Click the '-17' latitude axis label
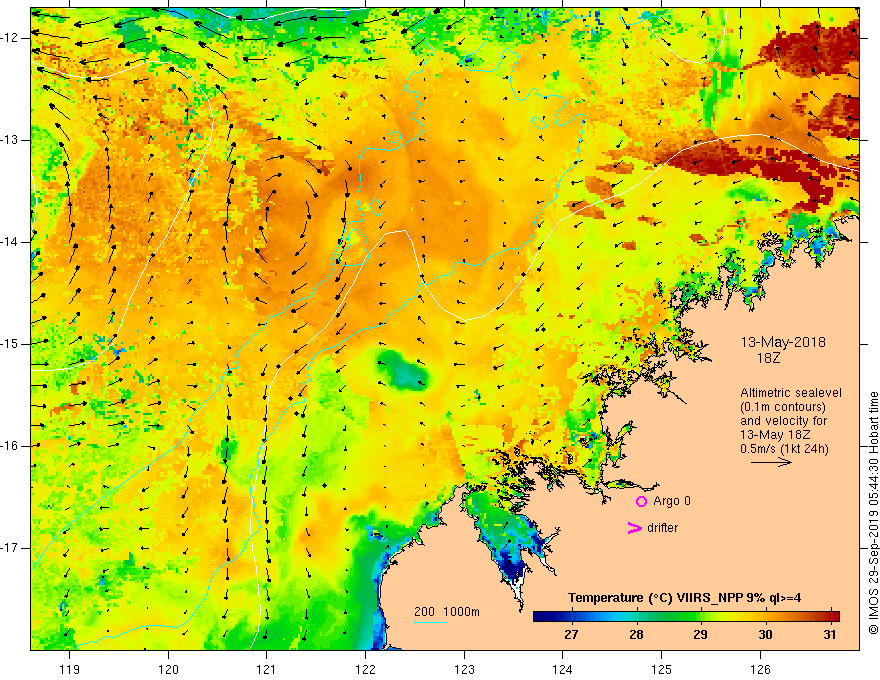Screen dimensions: 880x680 [12, 548]
